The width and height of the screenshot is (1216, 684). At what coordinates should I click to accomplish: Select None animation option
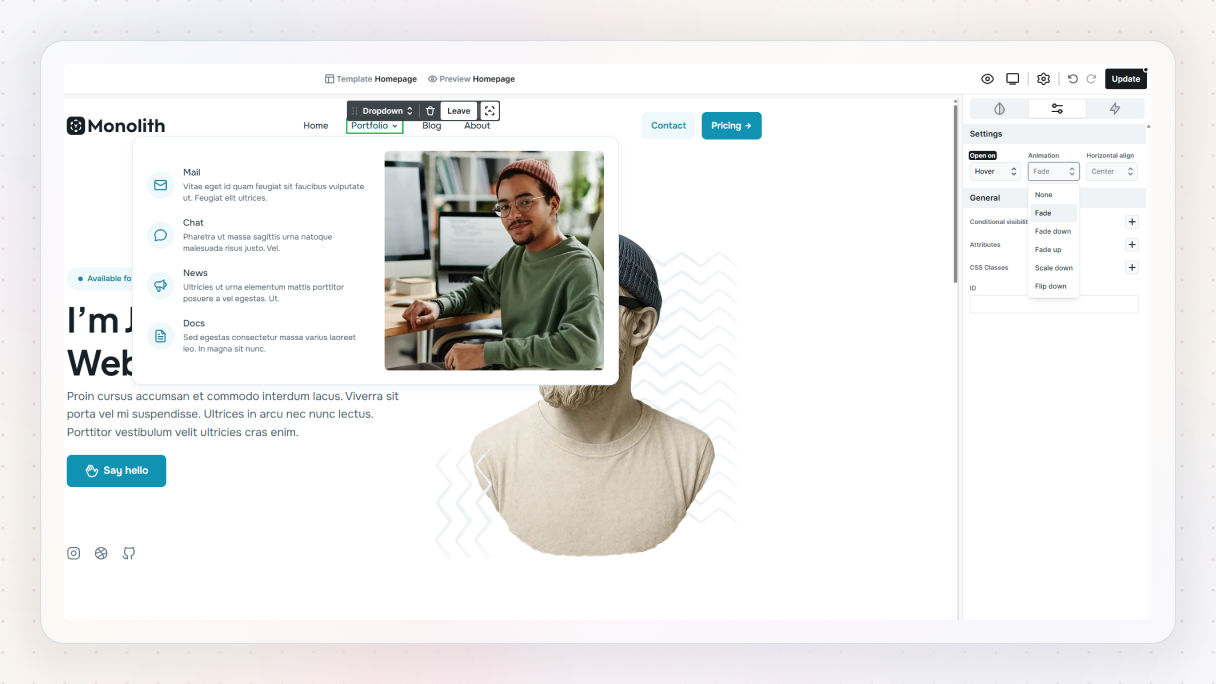1054,195
